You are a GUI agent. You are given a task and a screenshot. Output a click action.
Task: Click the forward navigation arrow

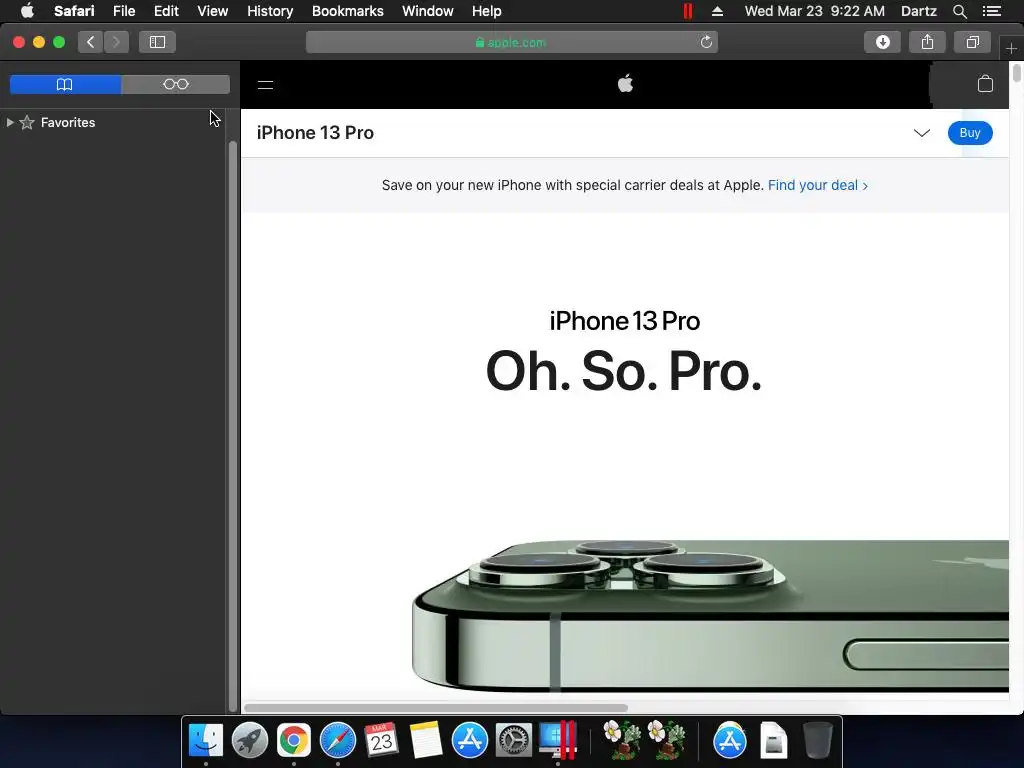coord(116,42)
